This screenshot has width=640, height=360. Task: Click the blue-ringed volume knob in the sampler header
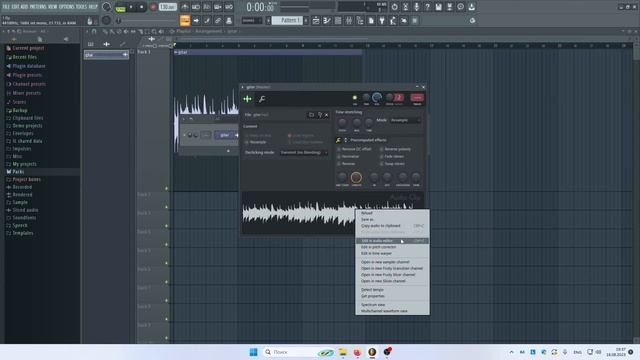(377, 97)
